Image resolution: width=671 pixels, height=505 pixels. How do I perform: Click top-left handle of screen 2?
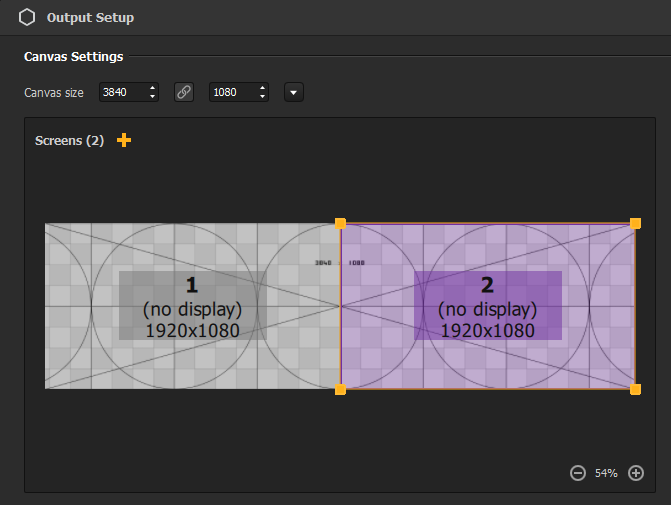(341, 224)
